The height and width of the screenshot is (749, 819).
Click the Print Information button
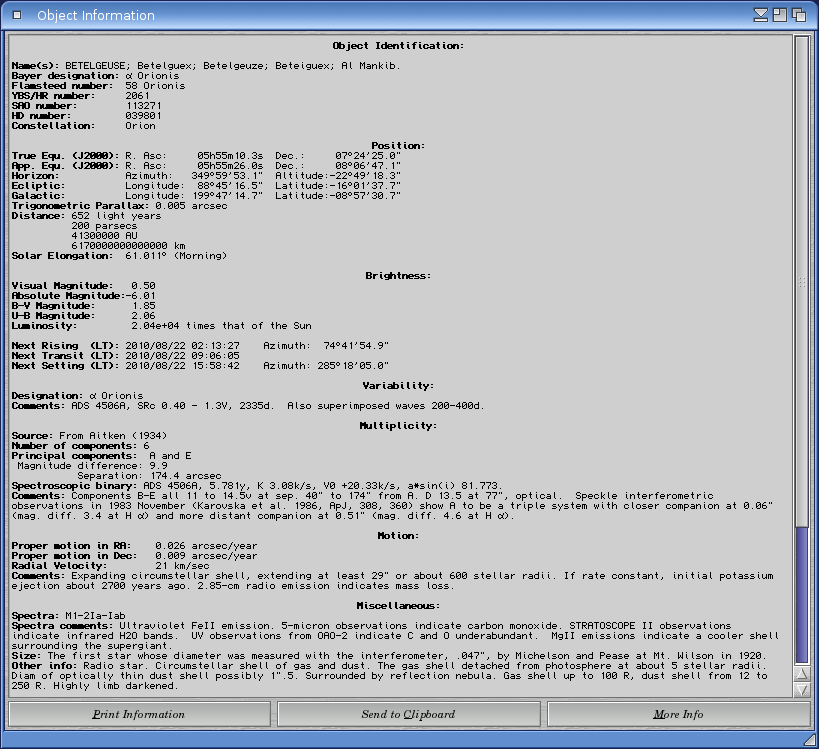139,714
